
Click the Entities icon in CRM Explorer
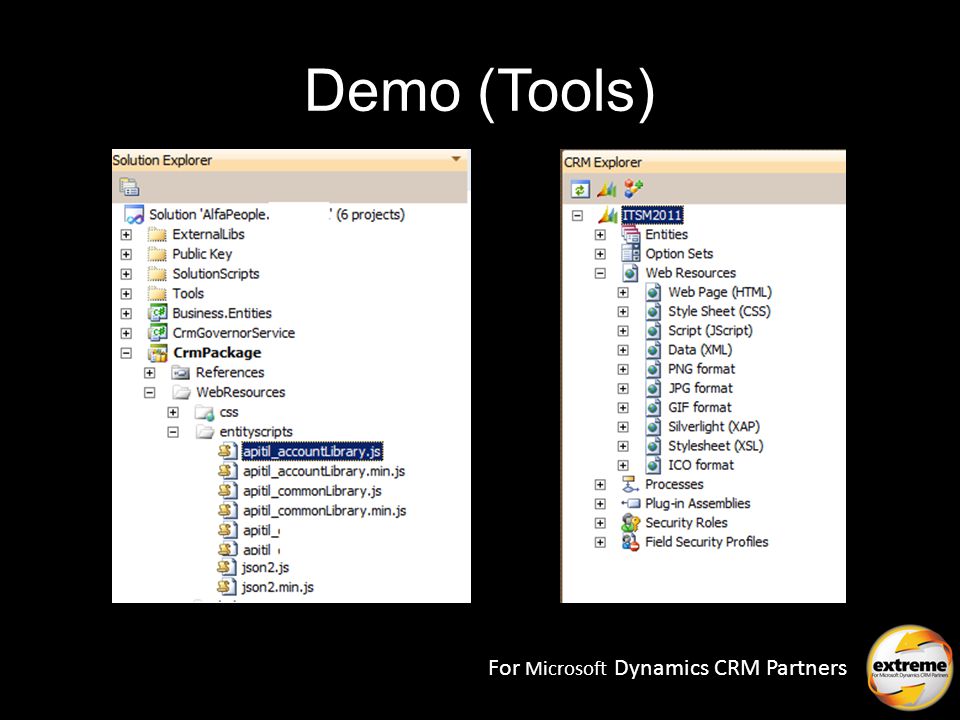point(631,234)
